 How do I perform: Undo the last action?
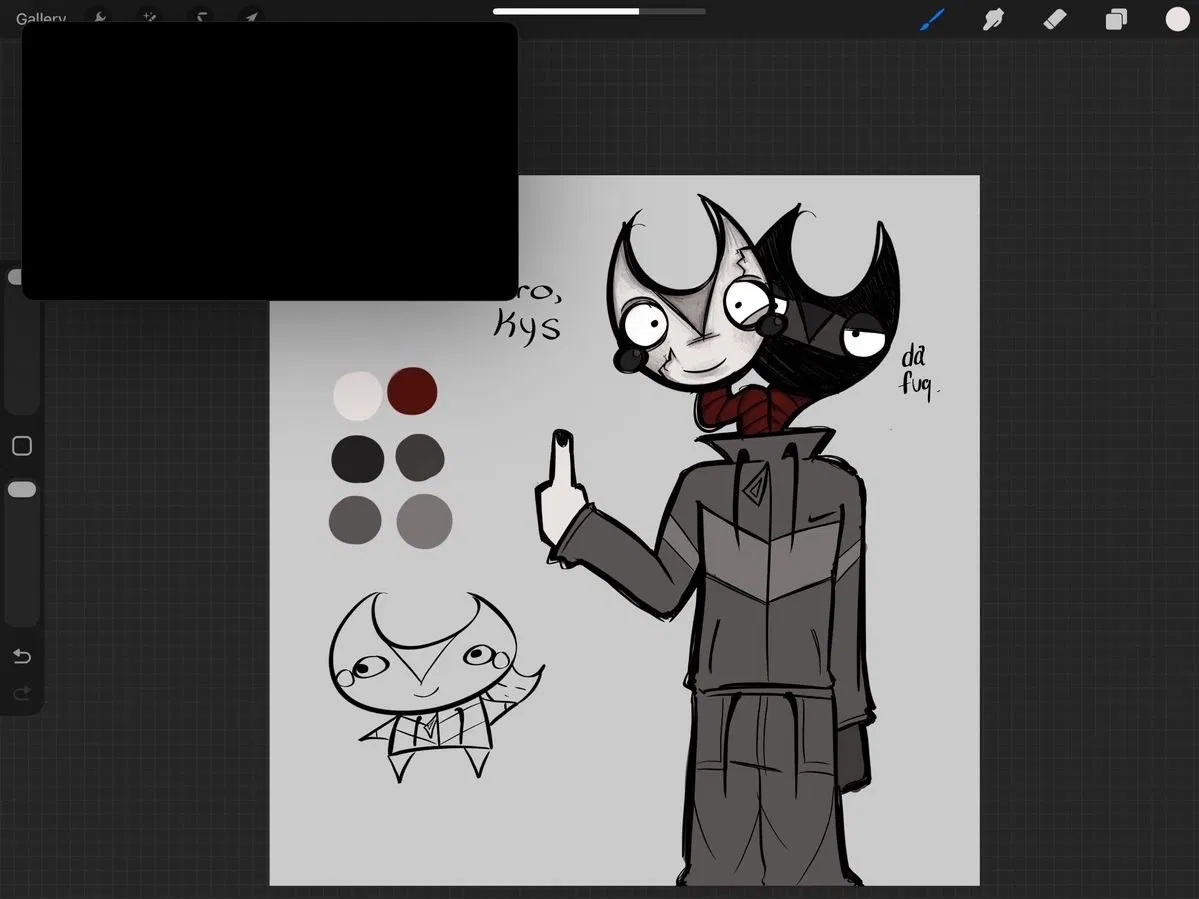tap(21, 656)
